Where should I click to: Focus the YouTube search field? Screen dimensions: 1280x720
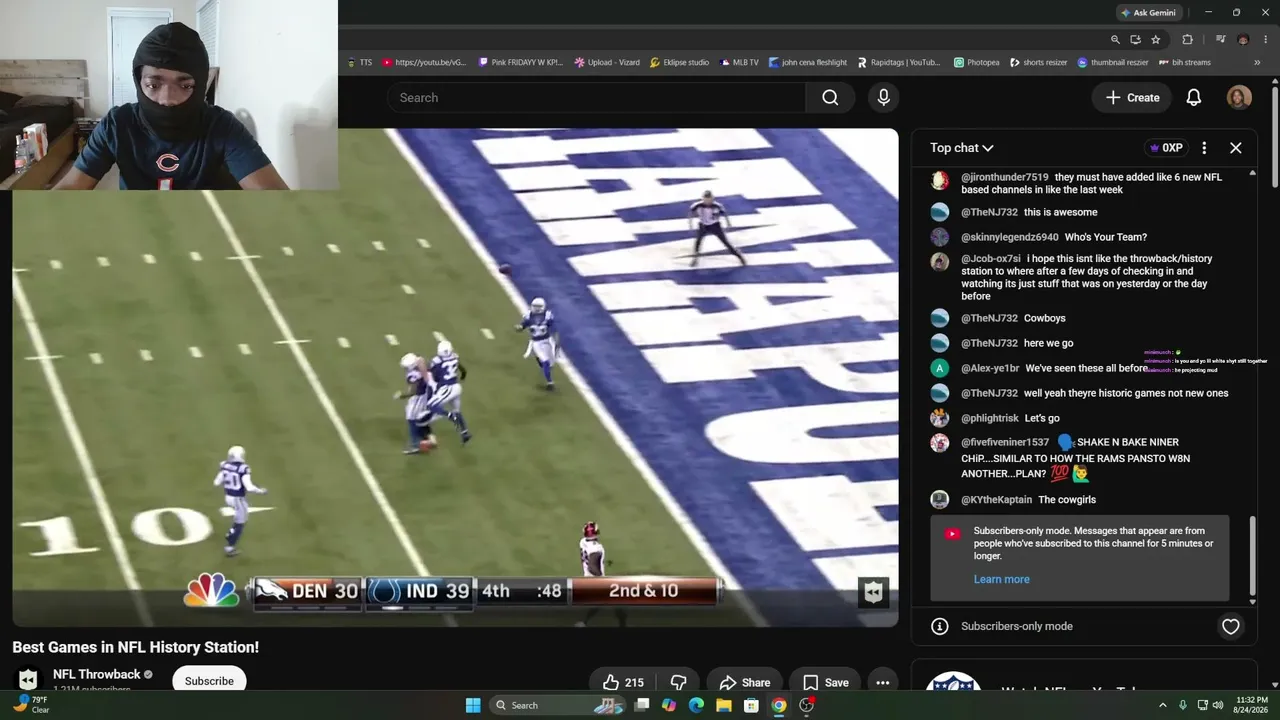tap(596, 97)
